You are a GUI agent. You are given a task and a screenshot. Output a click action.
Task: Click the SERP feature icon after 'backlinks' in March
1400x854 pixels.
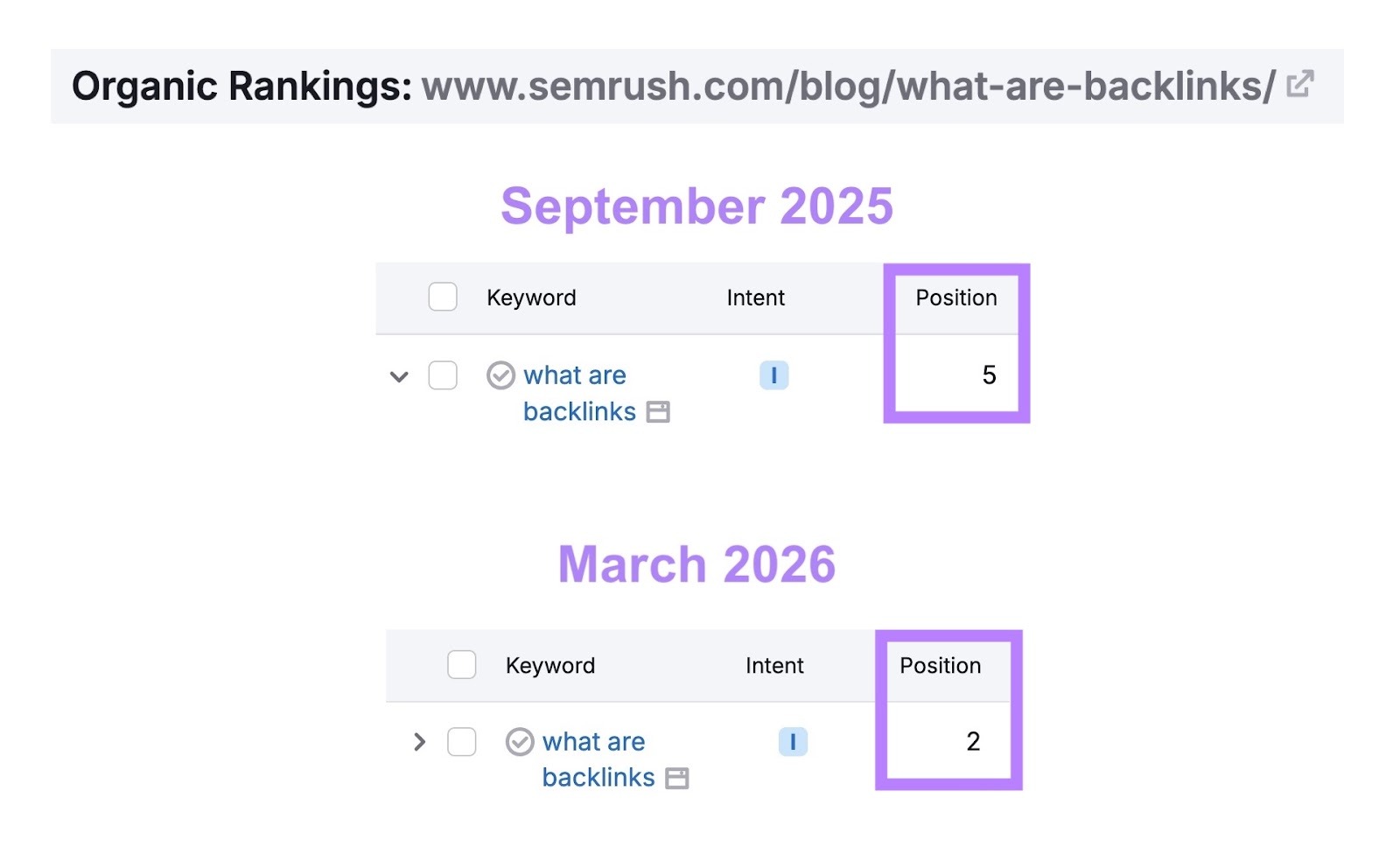pos(678,778)
